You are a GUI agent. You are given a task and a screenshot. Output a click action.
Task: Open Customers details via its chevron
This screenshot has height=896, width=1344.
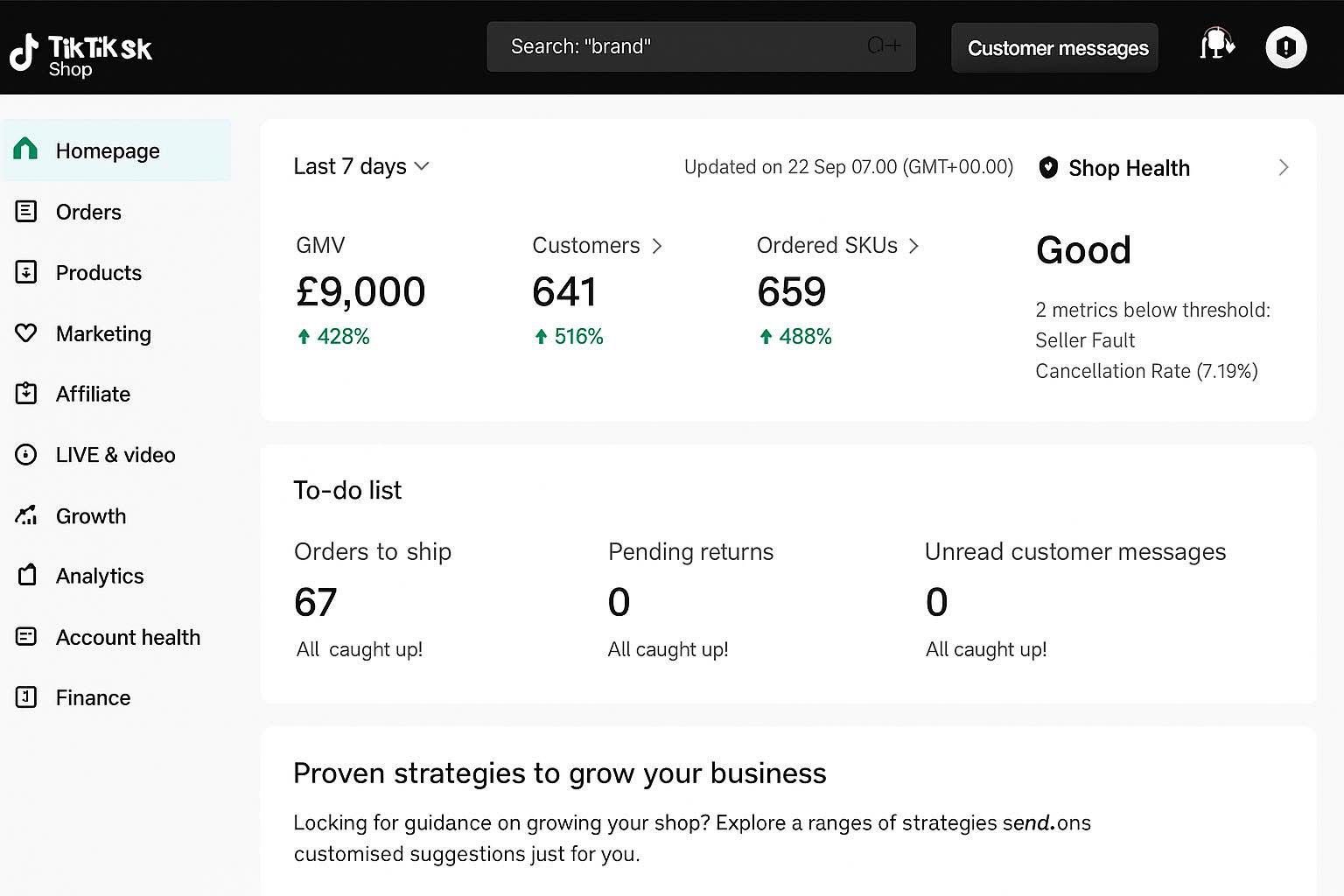(657, 247)
